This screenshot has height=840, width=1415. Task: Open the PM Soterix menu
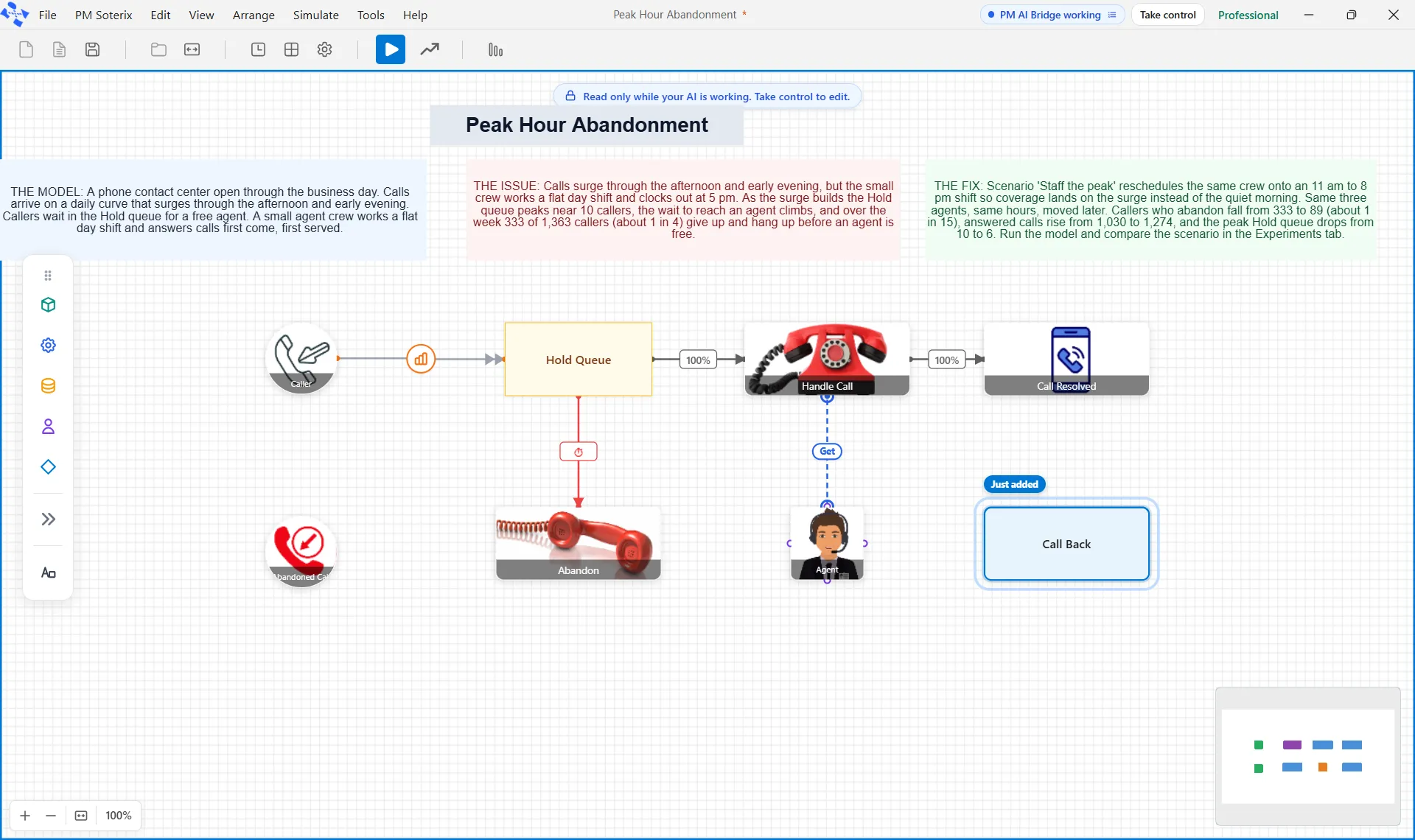pyautogui.click(x=104, y=15)
